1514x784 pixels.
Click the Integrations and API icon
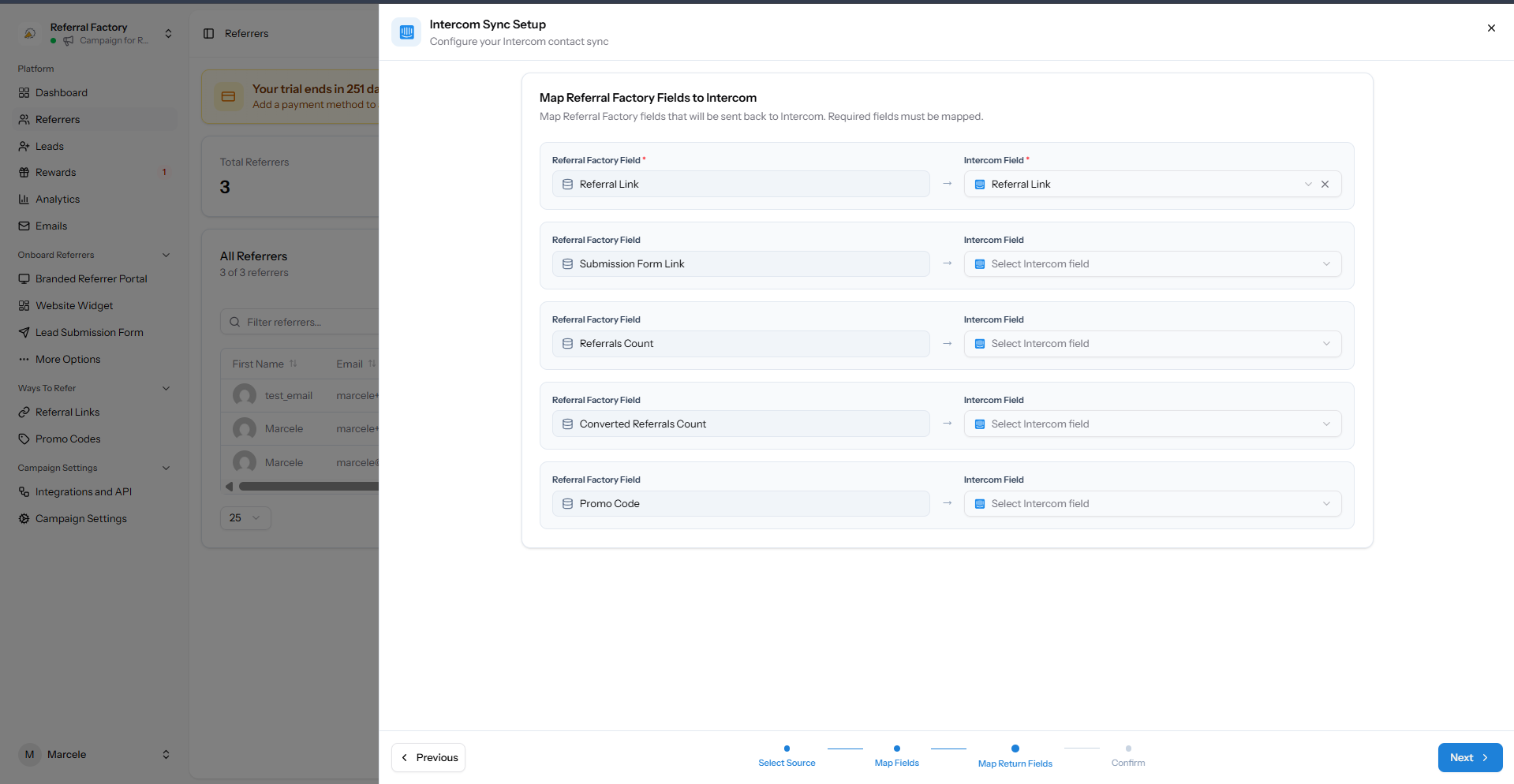coord(24,492)
